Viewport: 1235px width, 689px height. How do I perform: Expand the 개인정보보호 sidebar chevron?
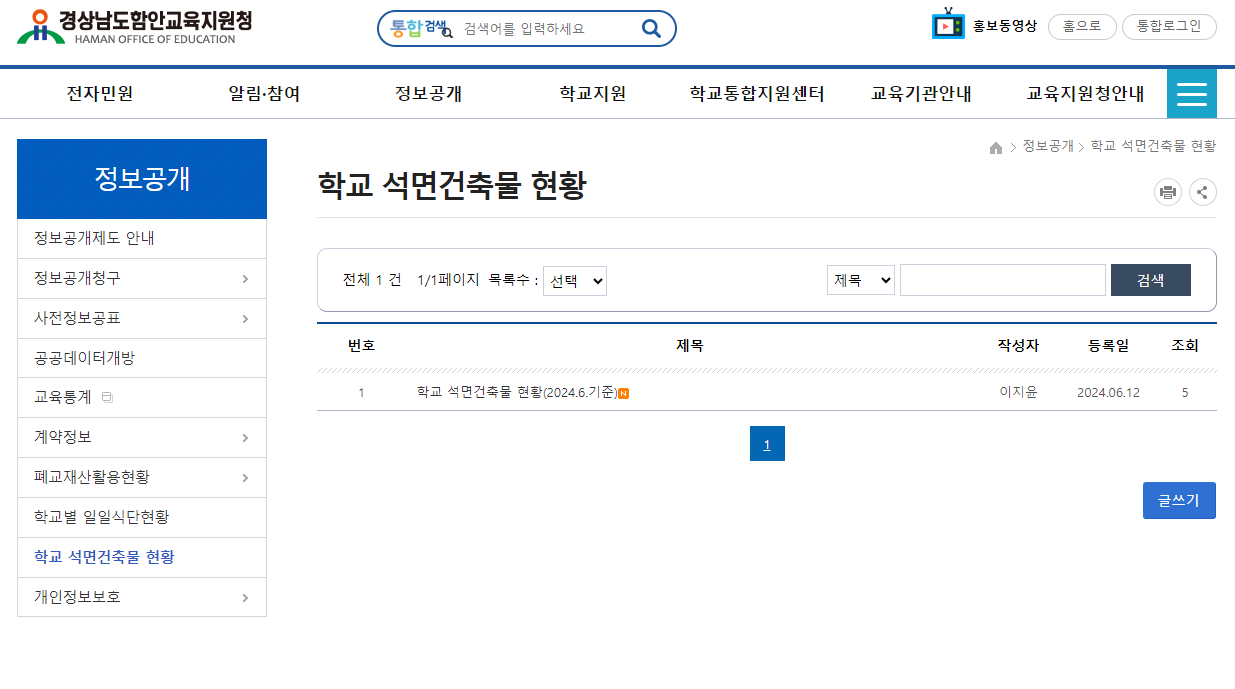(246, 598)
